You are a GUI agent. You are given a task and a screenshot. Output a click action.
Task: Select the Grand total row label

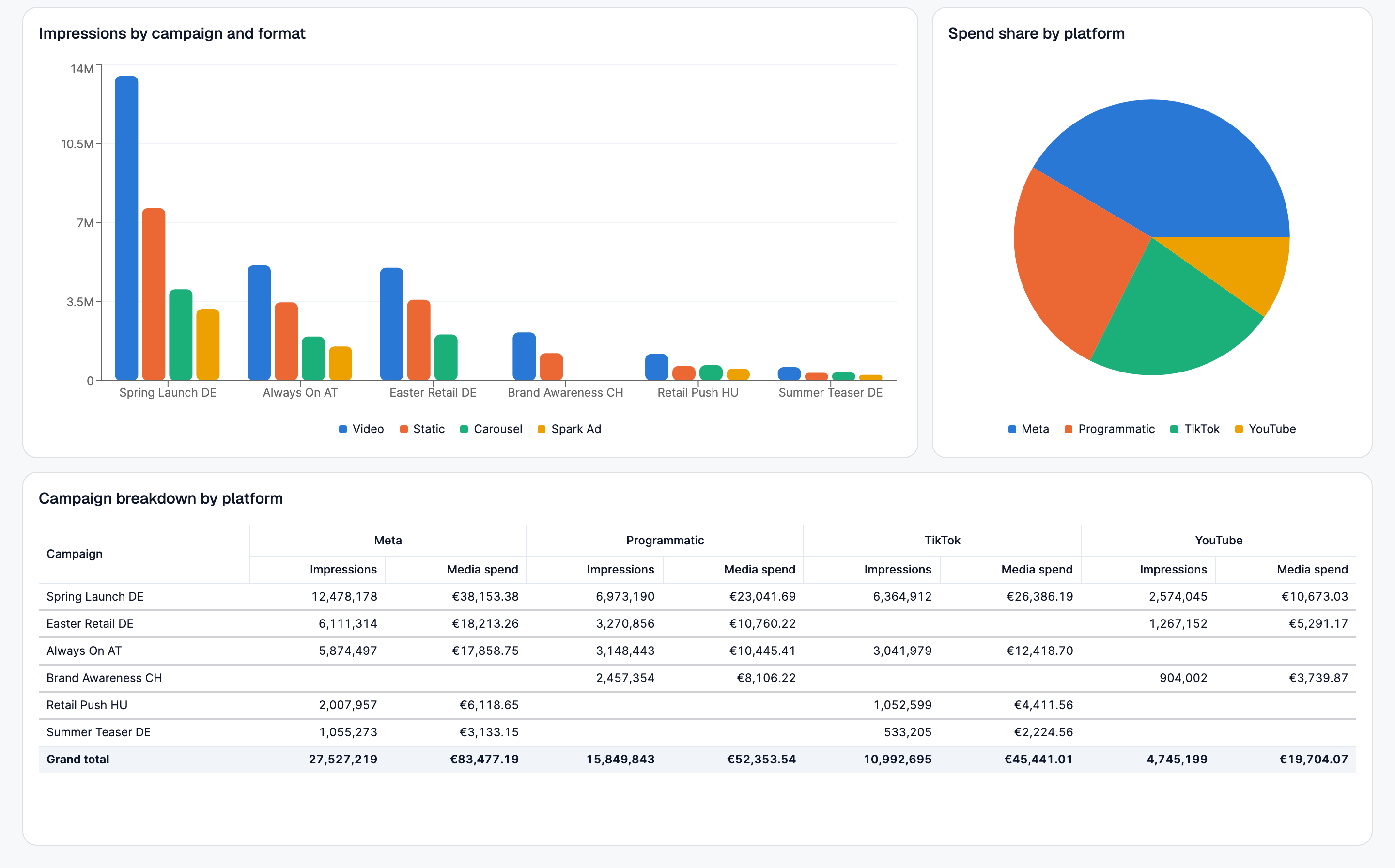78,759
